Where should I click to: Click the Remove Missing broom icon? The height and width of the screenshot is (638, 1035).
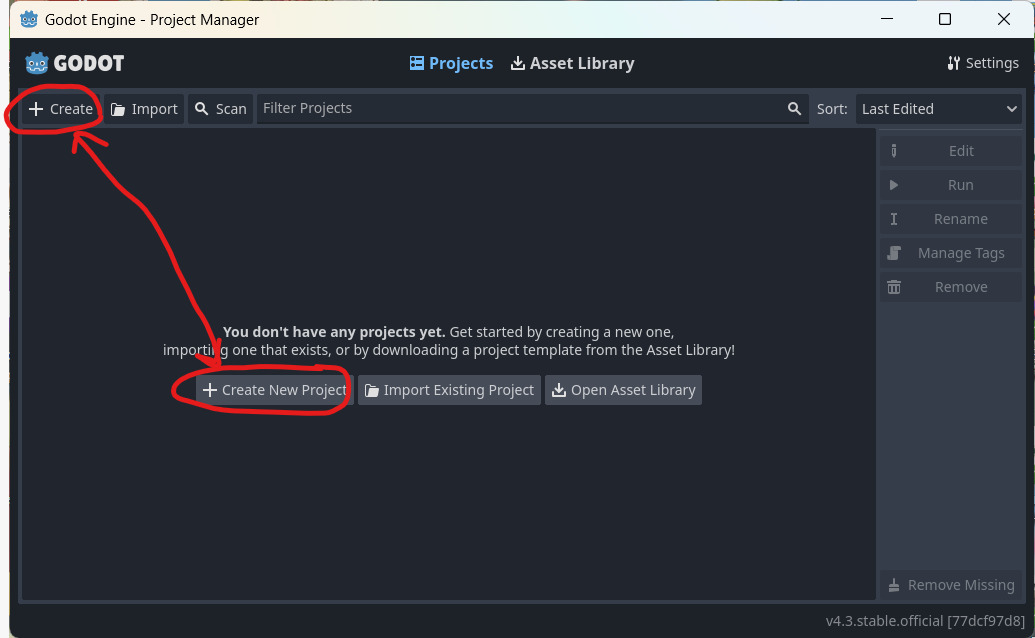pyautogui.click(x=894, y=585)
